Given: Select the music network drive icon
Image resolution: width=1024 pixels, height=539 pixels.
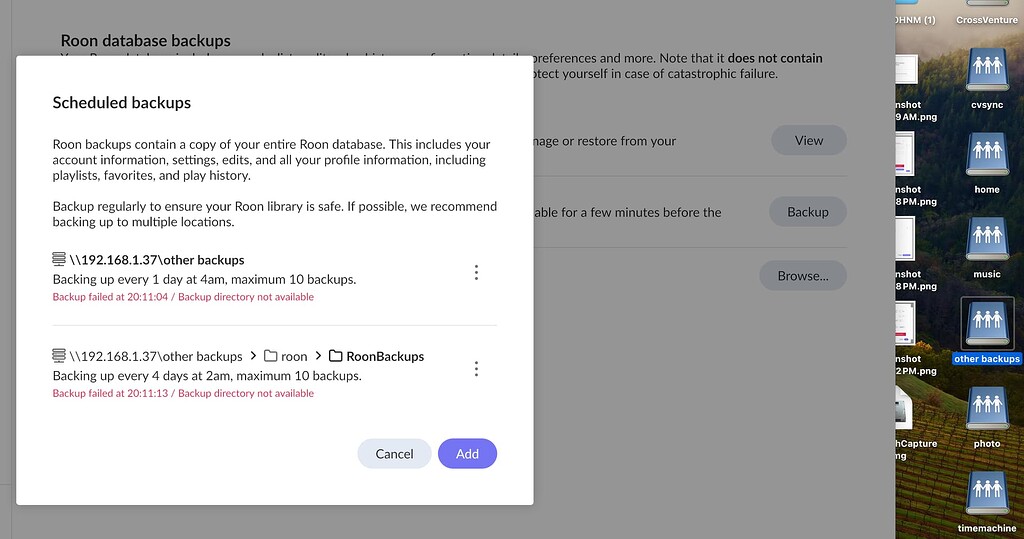Looking at the screenshot, I should pos(987,240).
